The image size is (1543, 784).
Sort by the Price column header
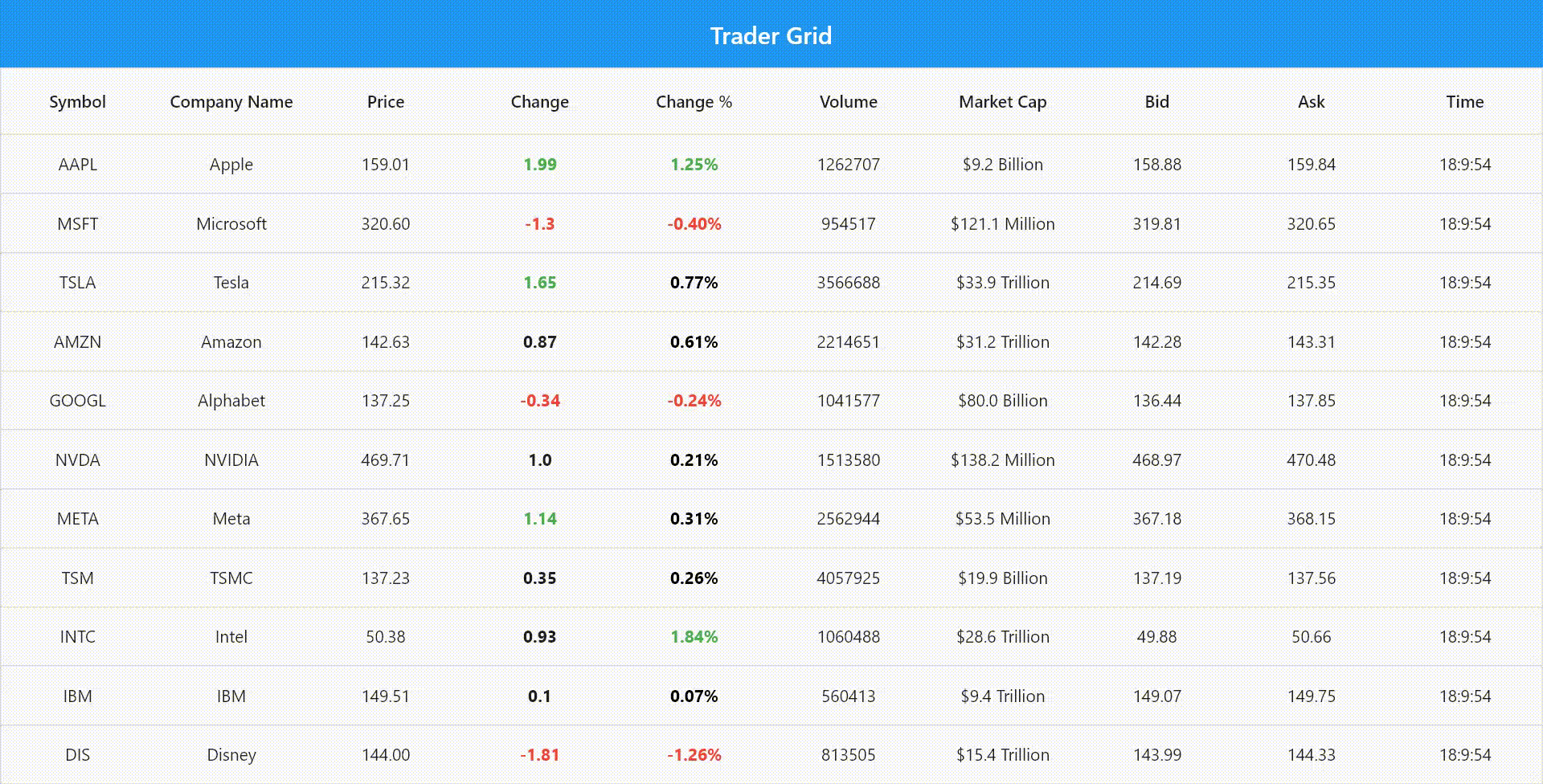pyautogui.click(x=385, y=102)
